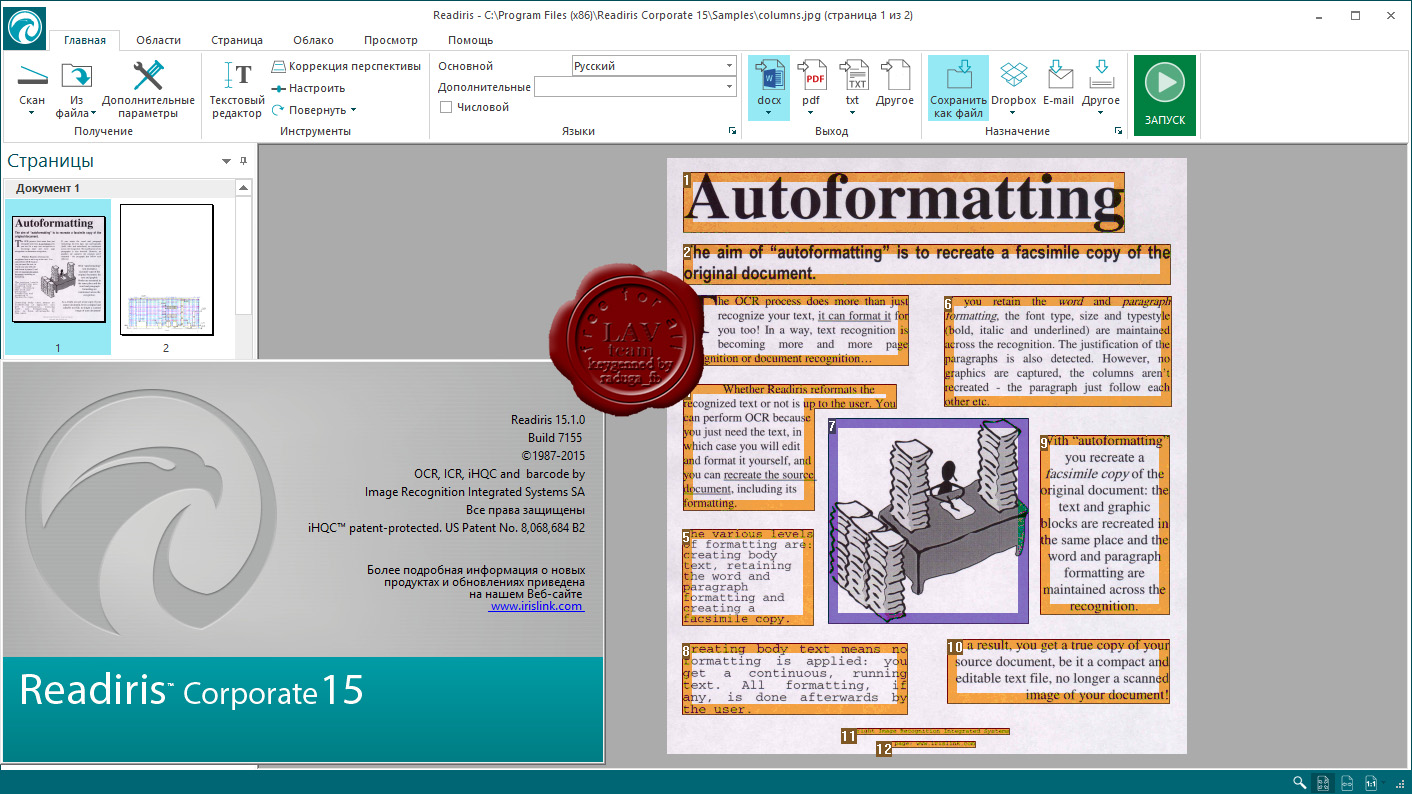Select docx output format icon
The width and height of the screenshot is (1412, 794).
(x=769, y=76)
